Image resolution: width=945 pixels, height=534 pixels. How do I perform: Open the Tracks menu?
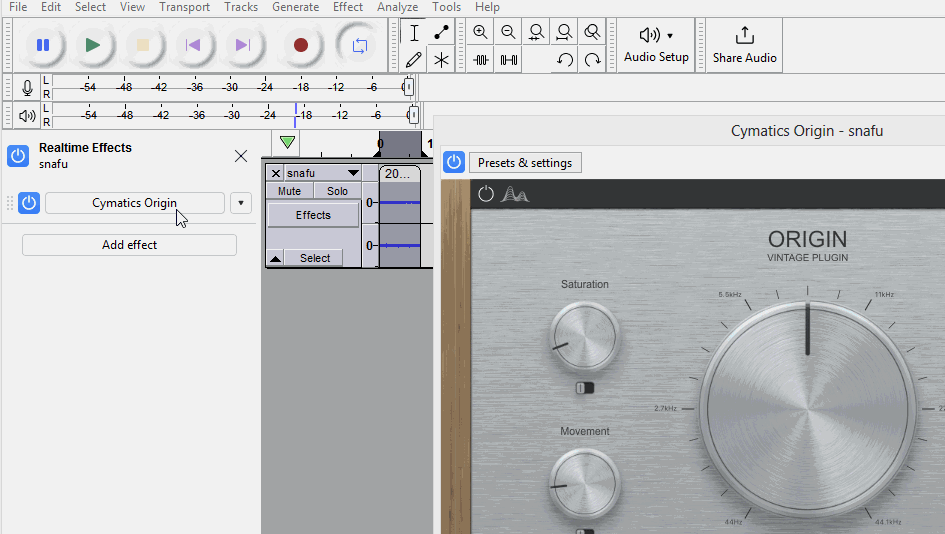pyautogui.click(x=241, y=7)
